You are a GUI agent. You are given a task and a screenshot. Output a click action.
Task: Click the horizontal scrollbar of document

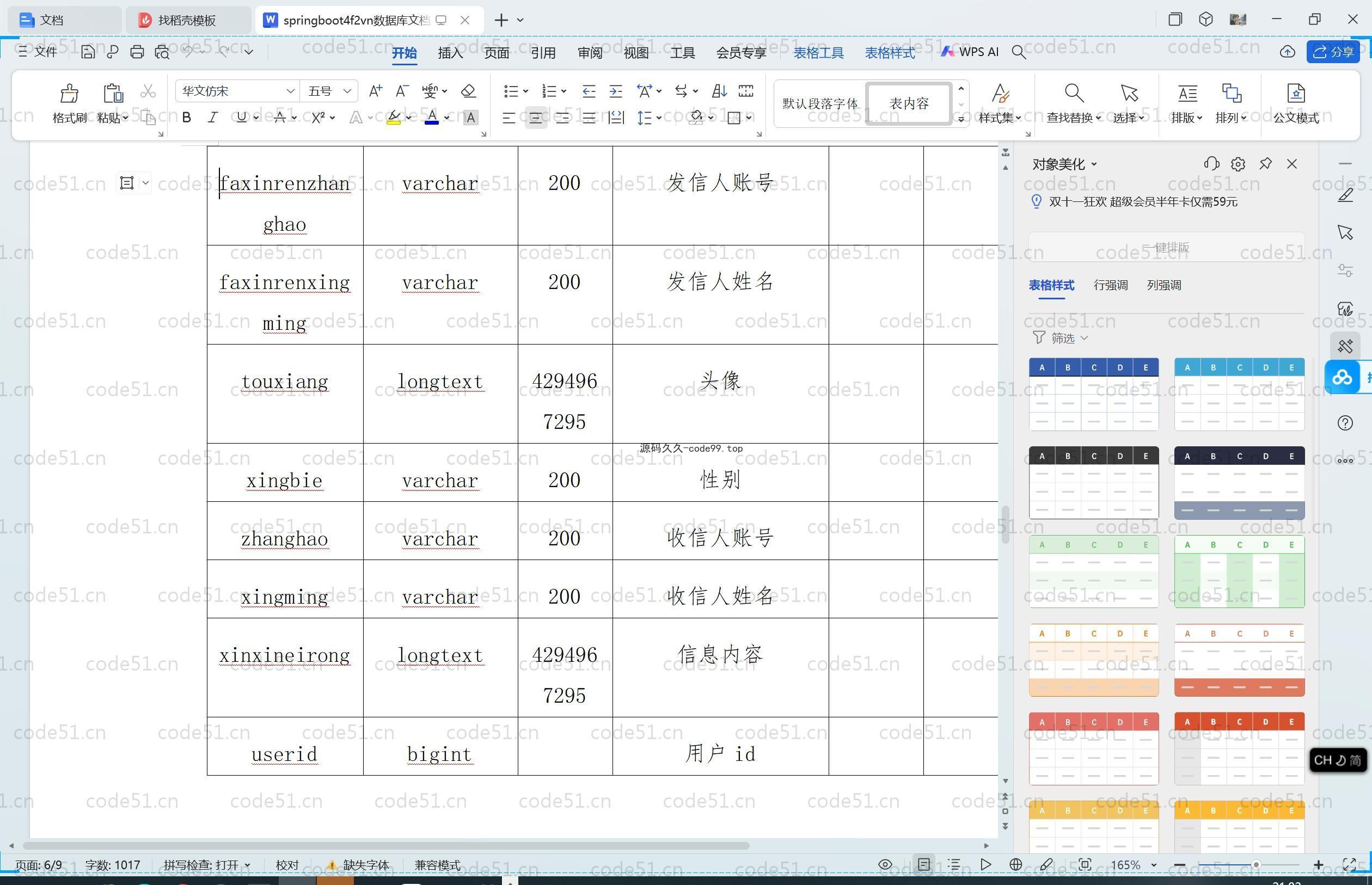point(385,845)
